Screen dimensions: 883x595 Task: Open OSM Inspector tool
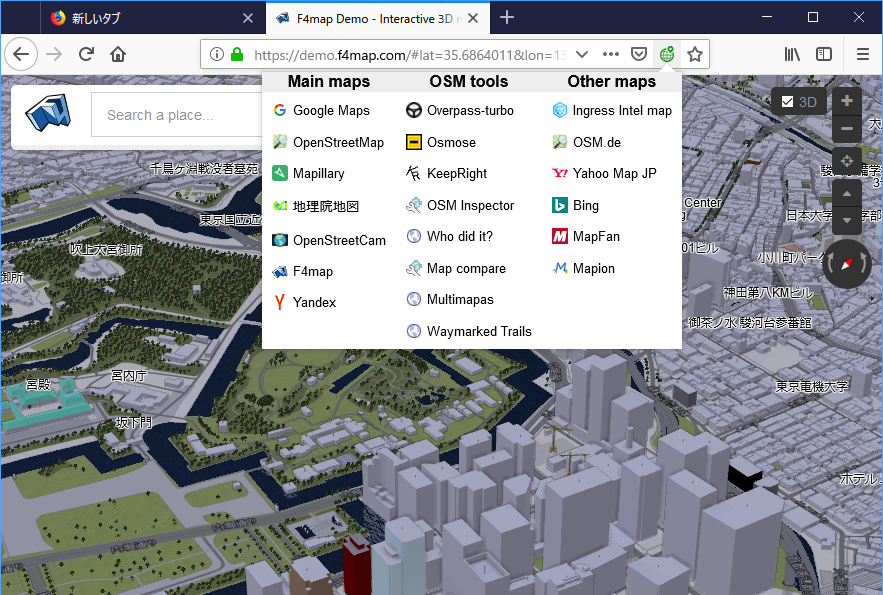tap(460, 205)
